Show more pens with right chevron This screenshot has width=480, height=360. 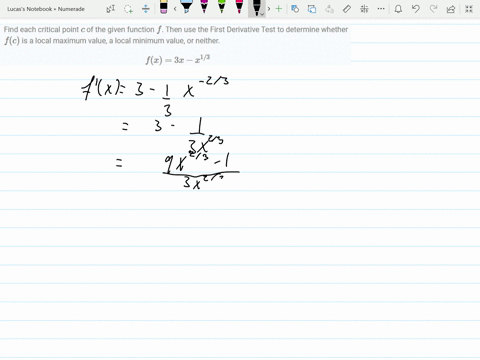(x=269, y=9)
